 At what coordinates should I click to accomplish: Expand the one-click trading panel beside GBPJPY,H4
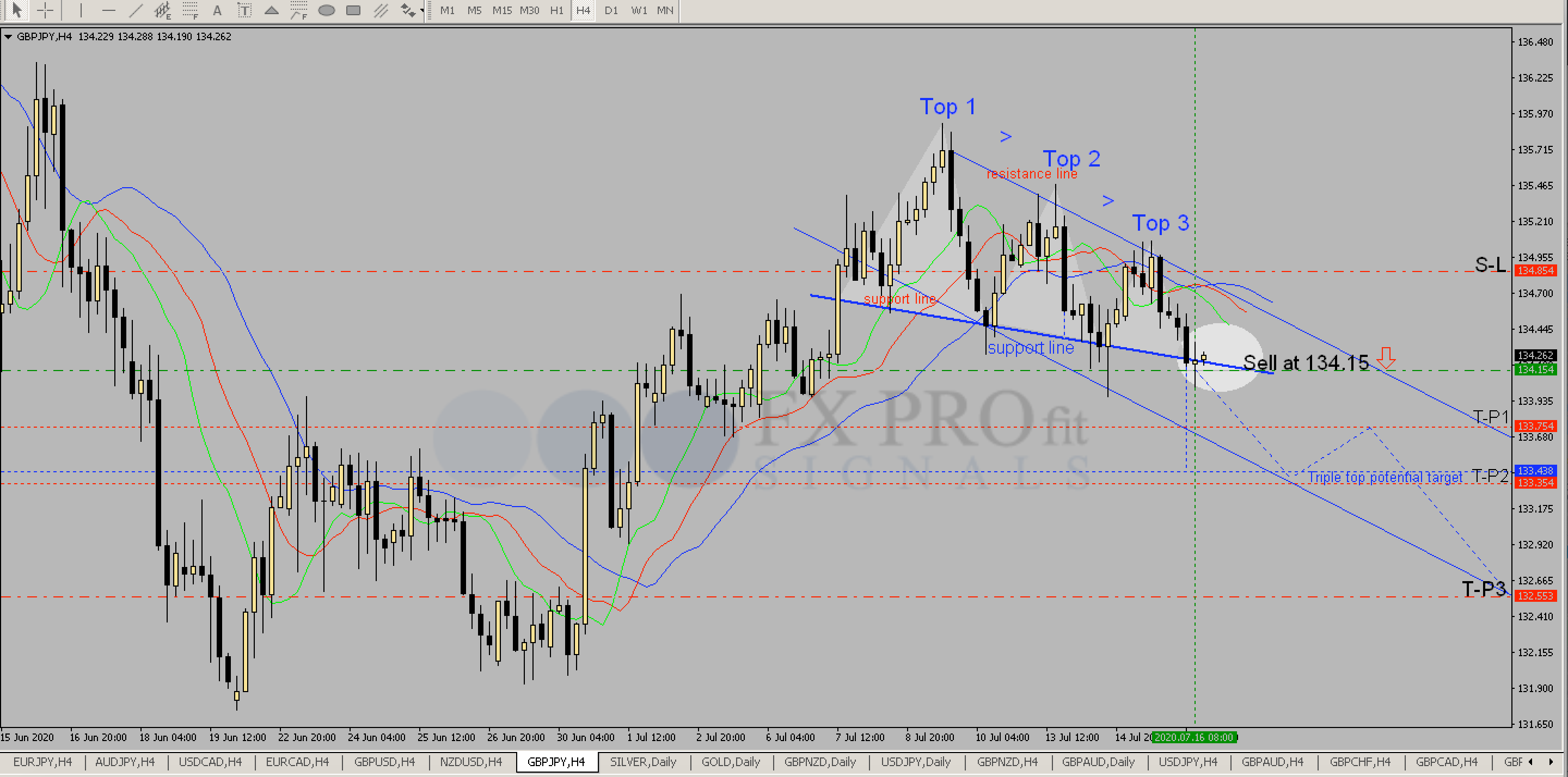click(x=8, y=36)
